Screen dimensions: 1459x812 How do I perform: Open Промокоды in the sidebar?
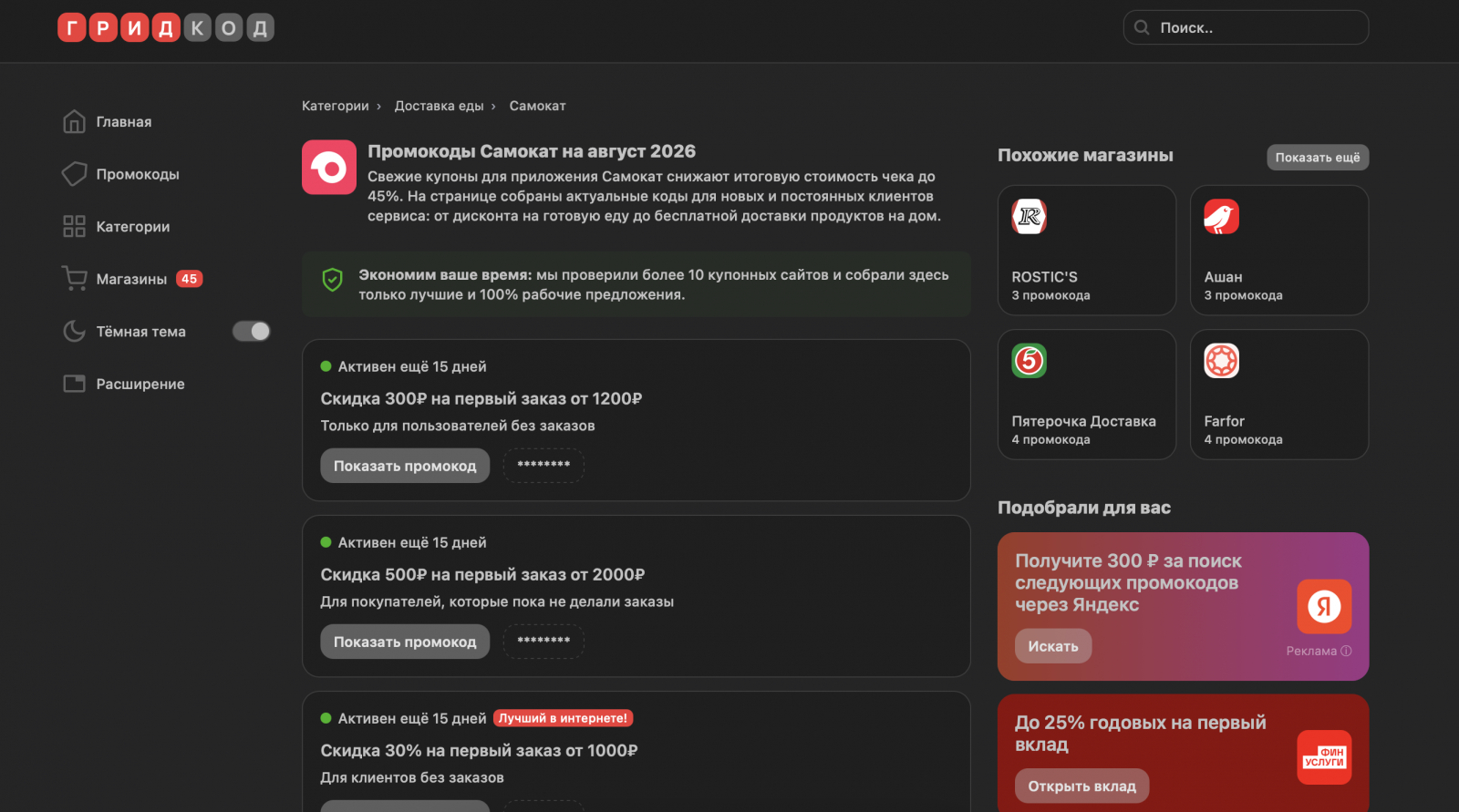138,174
